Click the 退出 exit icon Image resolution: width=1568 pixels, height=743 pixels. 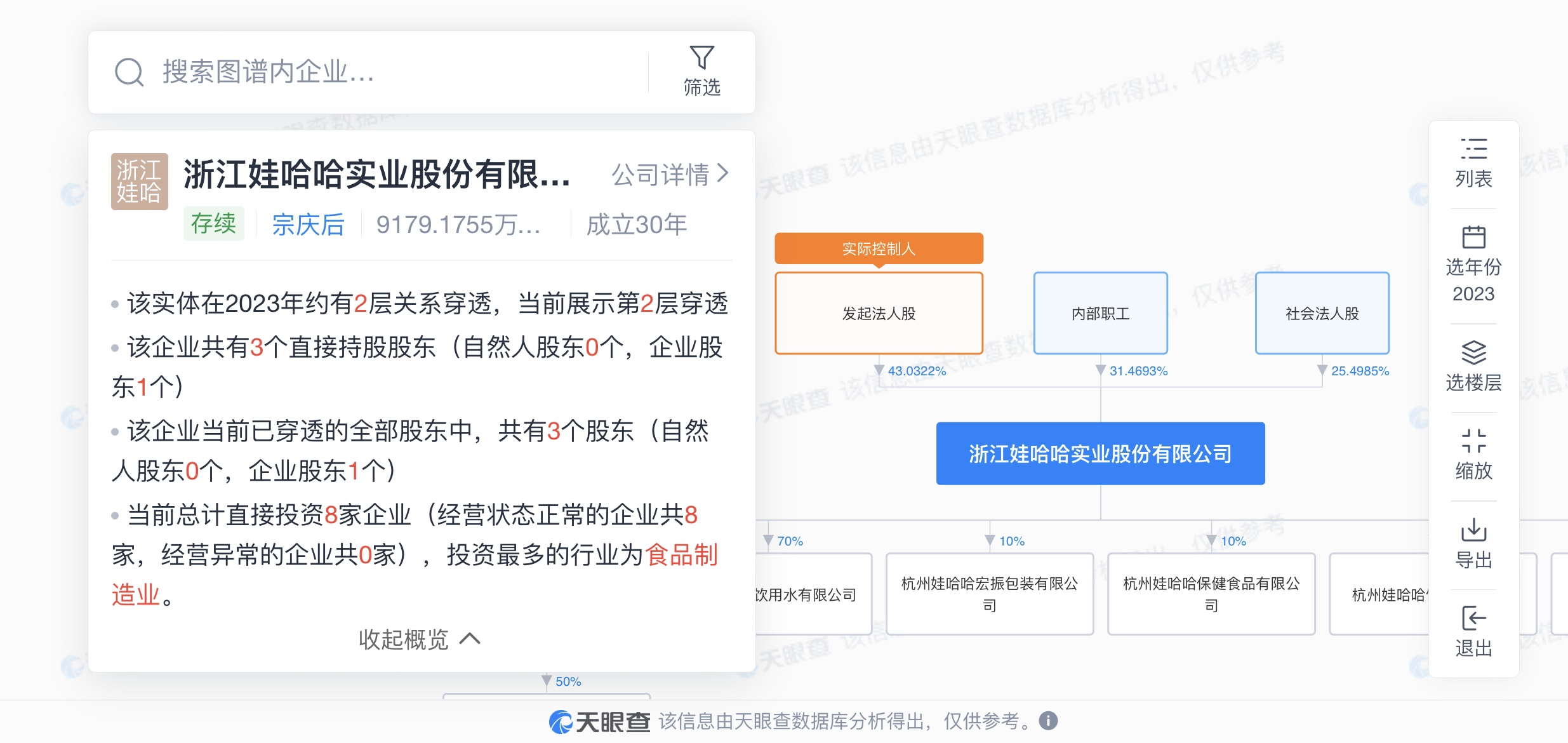point(1473,618)
